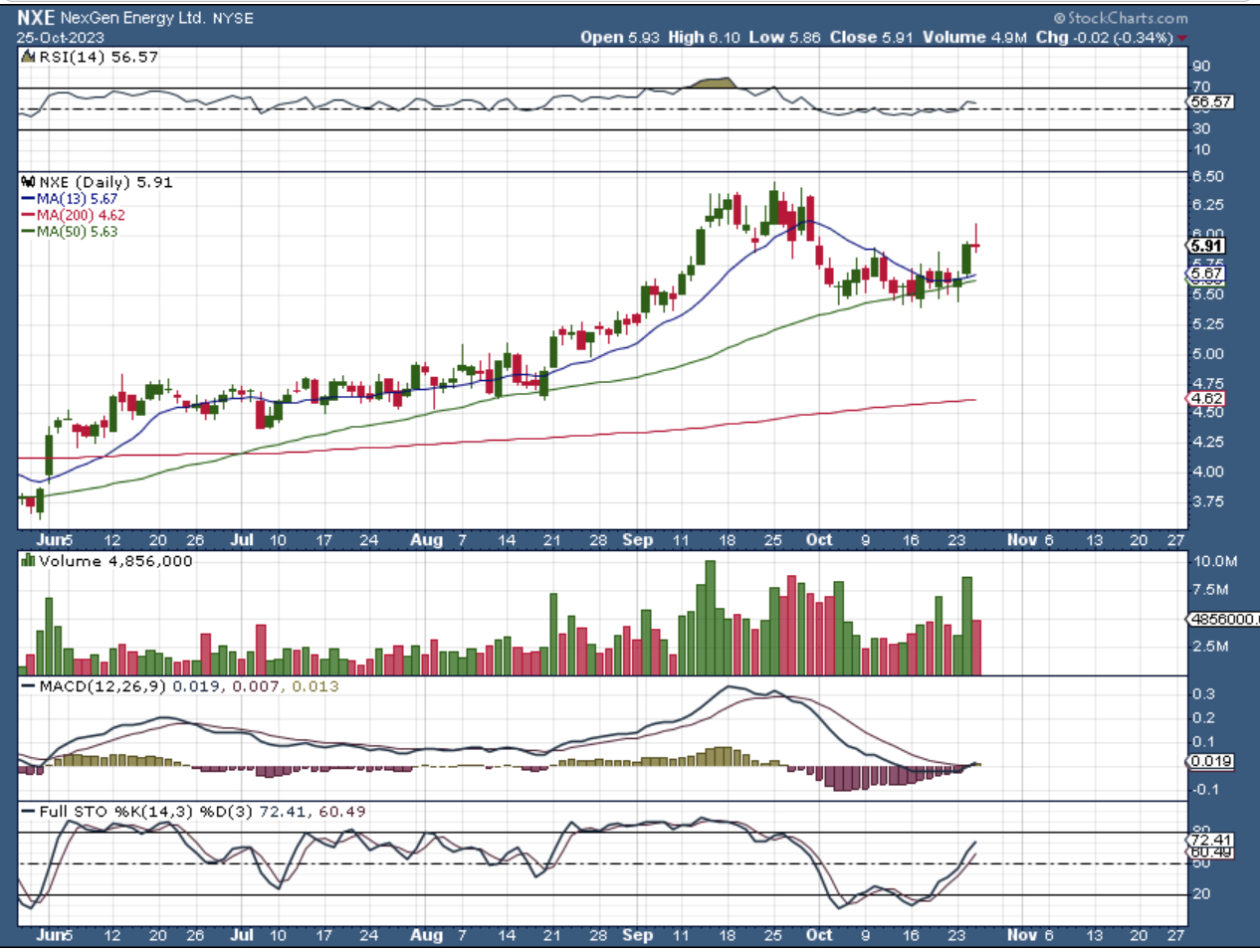Click the 72.41 stochastic %K axis tag

1211,840
